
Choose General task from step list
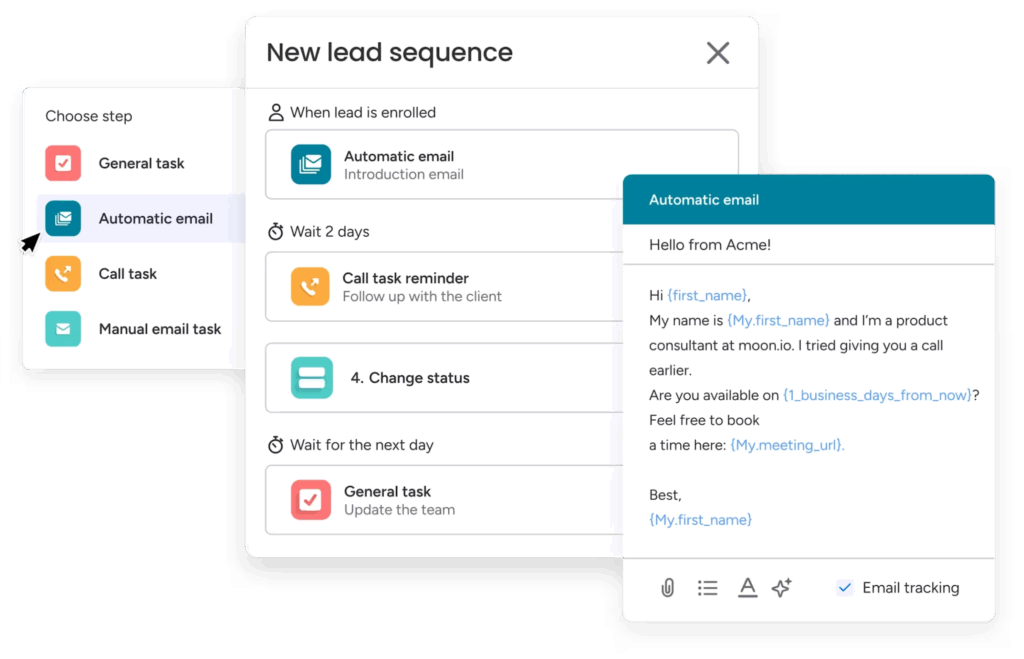(x=141, y=163)
